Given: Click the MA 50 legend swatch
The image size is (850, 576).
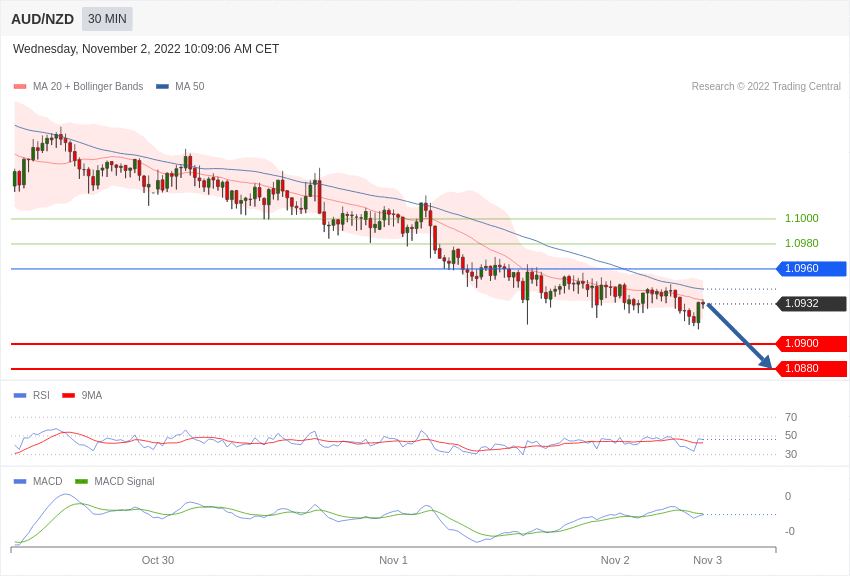Looking at the screenshot, I should coord(163,86).
